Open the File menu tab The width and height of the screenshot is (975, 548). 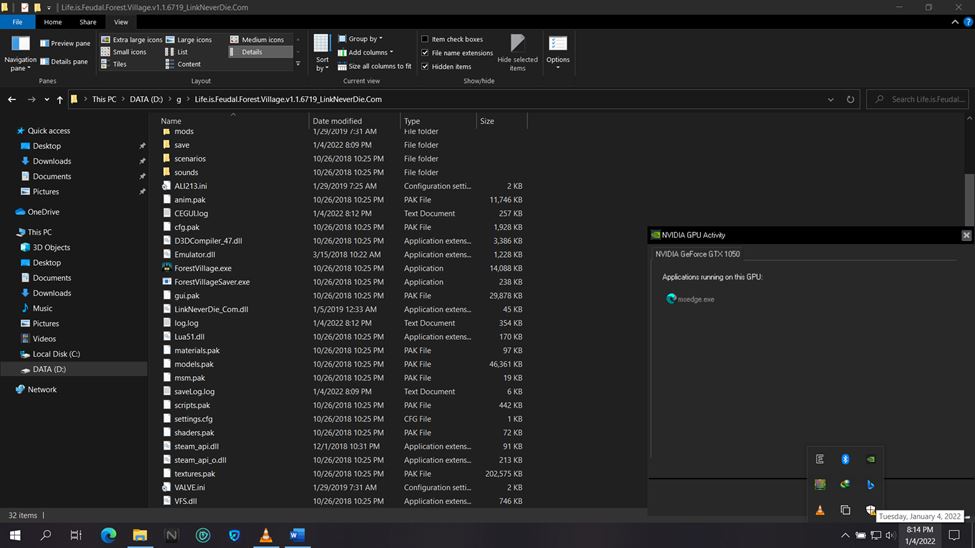(17, 22)
